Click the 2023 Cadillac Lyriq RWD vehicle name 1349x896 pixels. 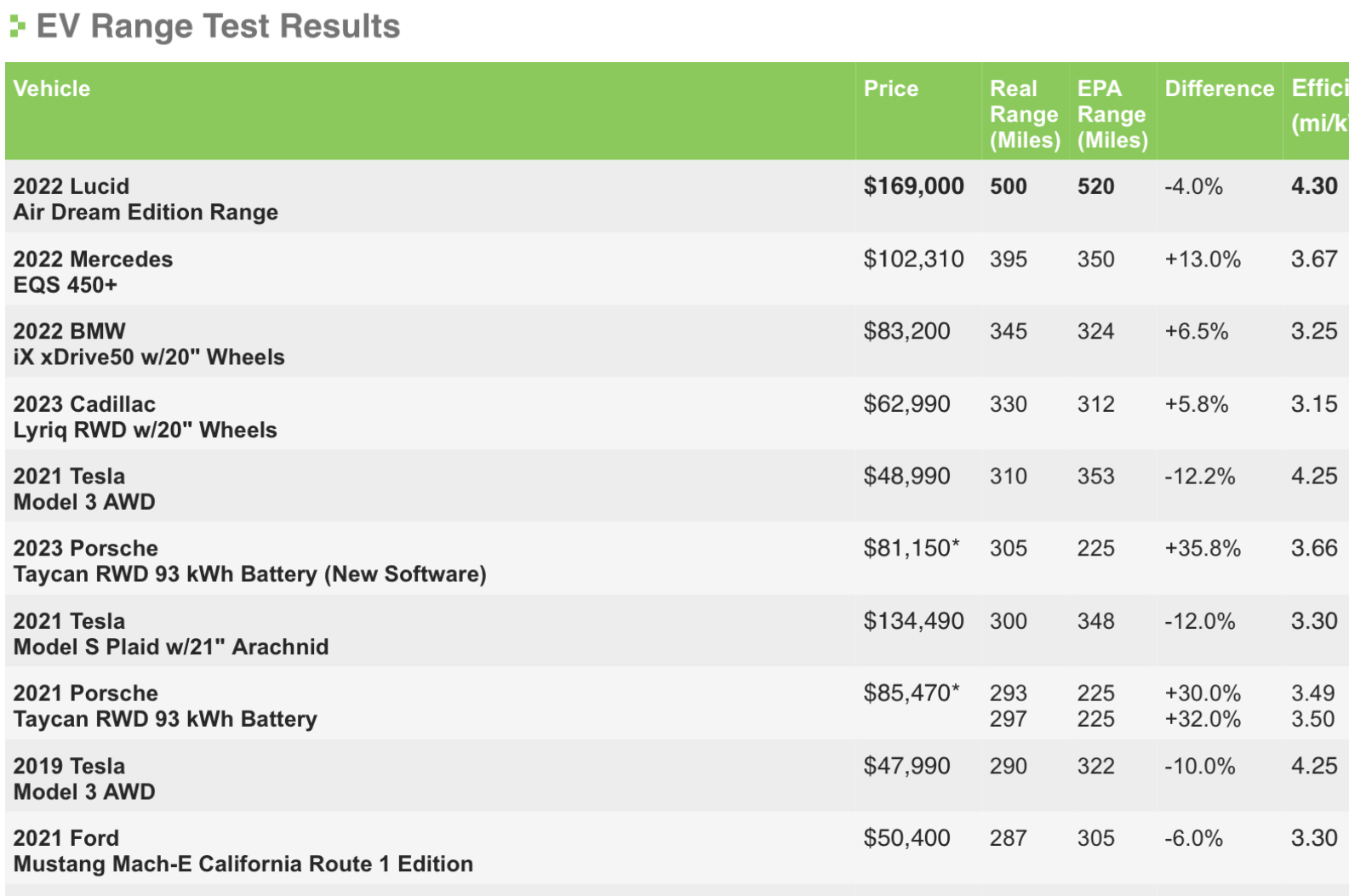(x=146, y=417)
